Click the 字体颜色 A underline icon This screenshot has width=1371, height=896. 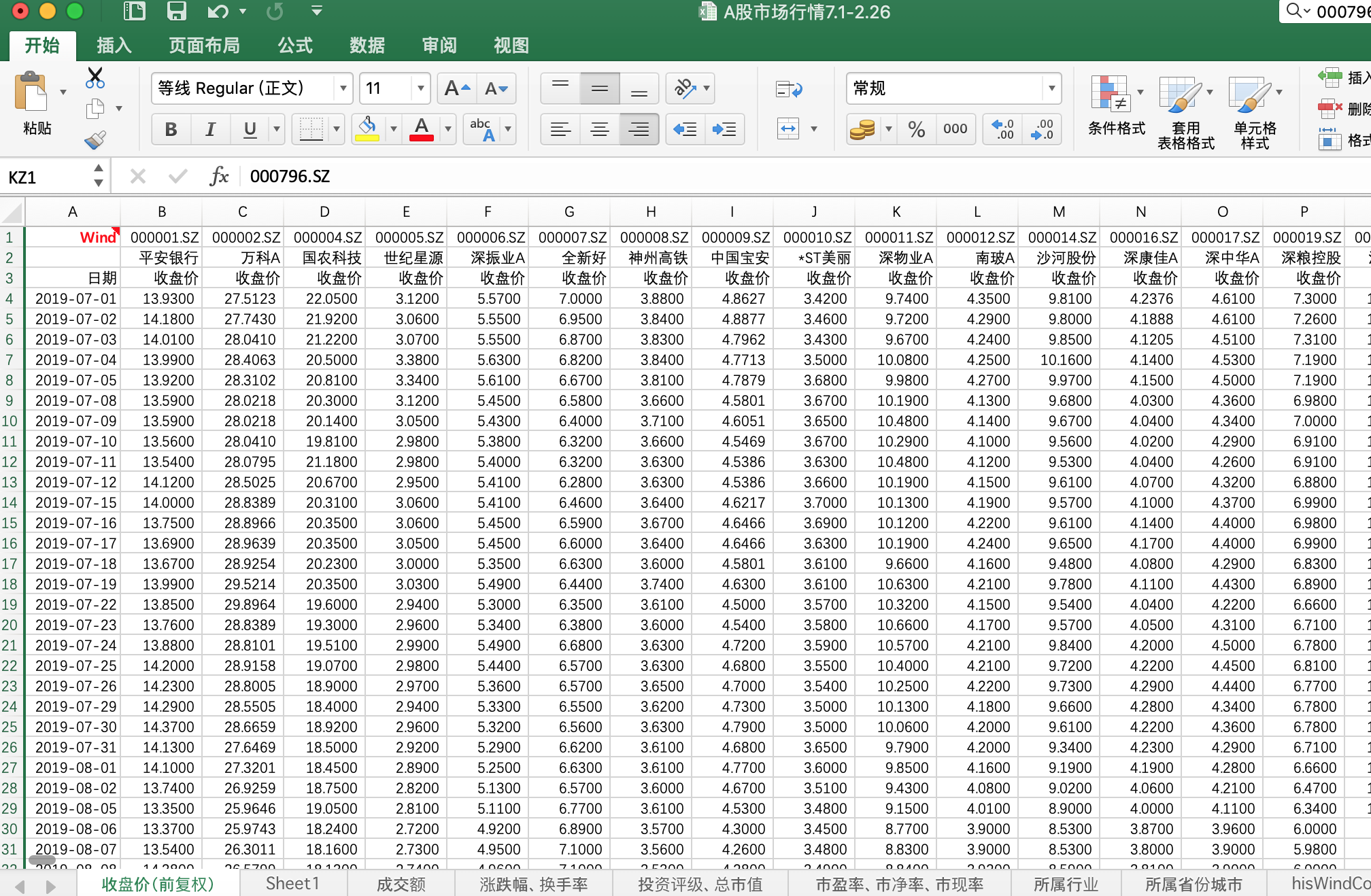[421, 132]
